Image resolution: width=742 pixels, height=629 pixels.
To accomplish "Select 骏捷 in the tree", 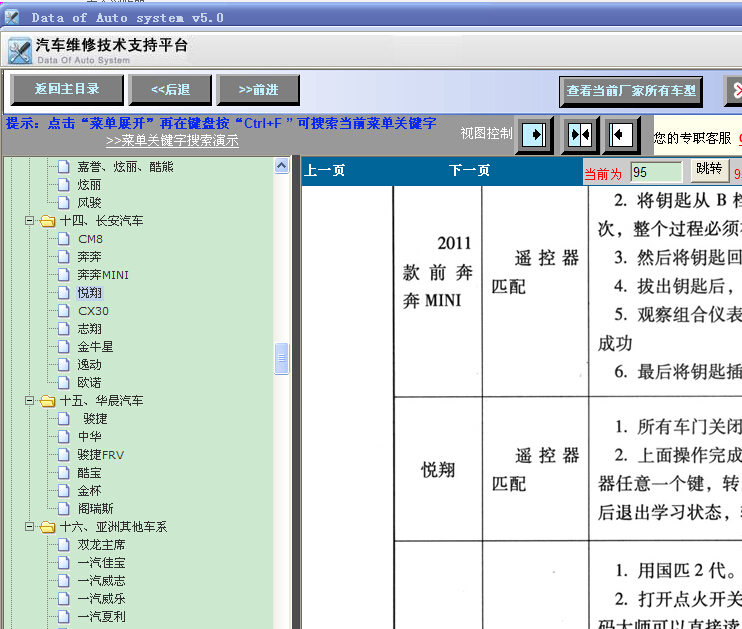I will coord(95,419).
